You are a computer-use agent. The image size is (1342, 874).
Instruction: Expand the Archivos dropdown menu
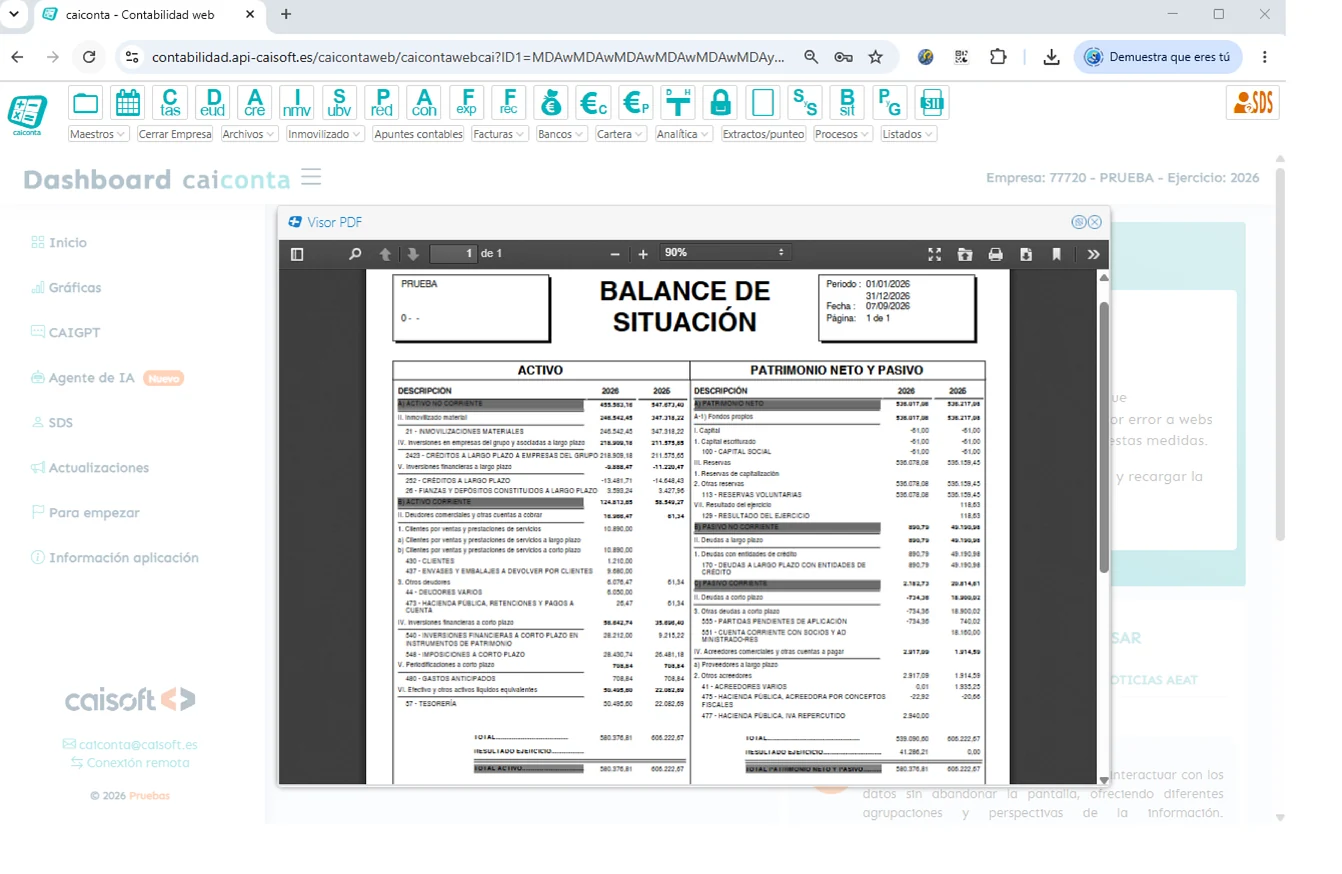click(x=249, y=134)
